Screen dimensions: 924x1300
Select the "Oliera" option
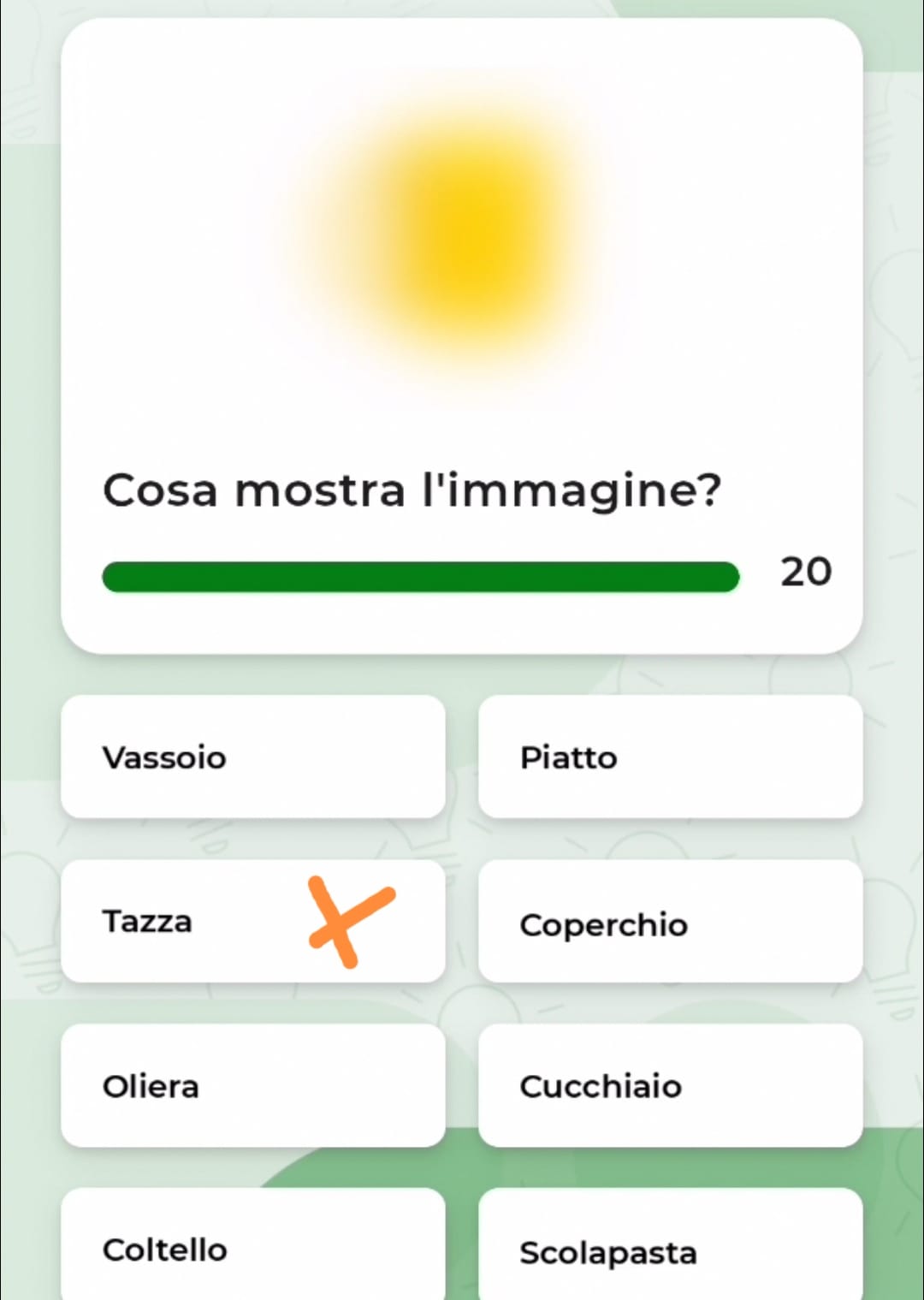252,1085
